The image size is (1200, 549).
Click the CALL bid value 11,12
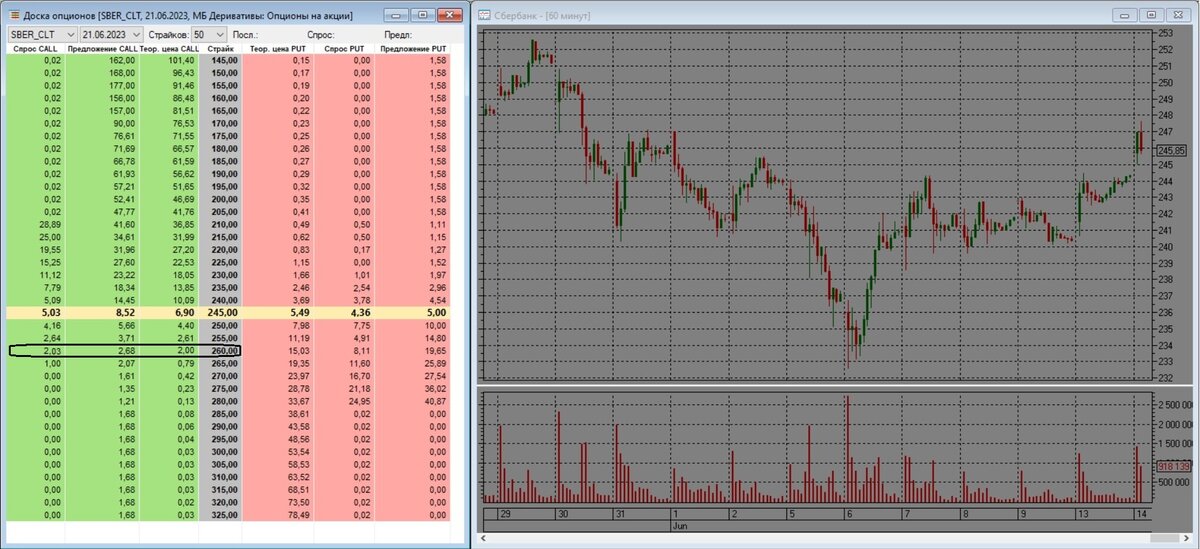coord(48,275)
